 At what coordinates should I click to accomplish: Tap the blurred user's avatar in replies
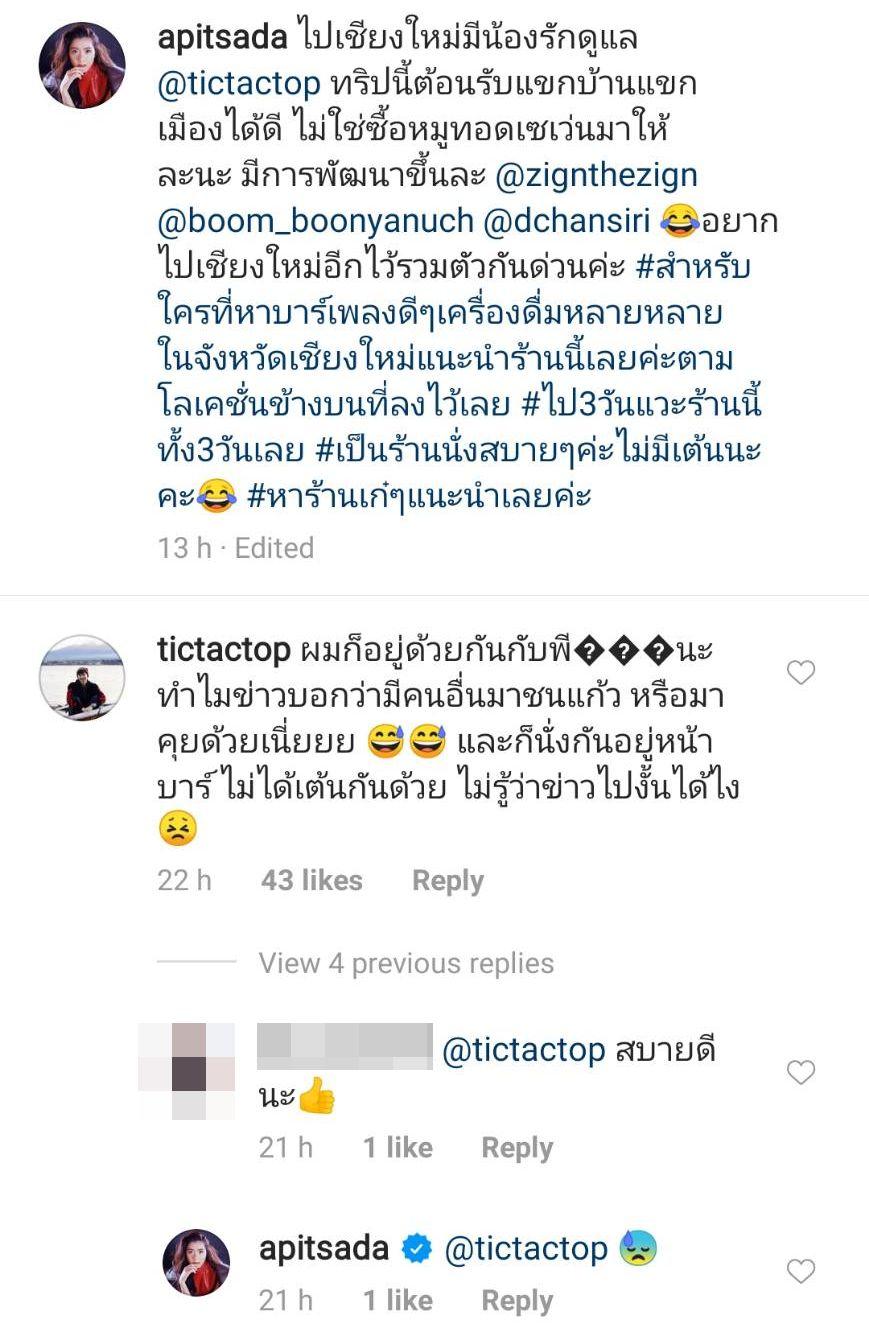click(187, 1071)
